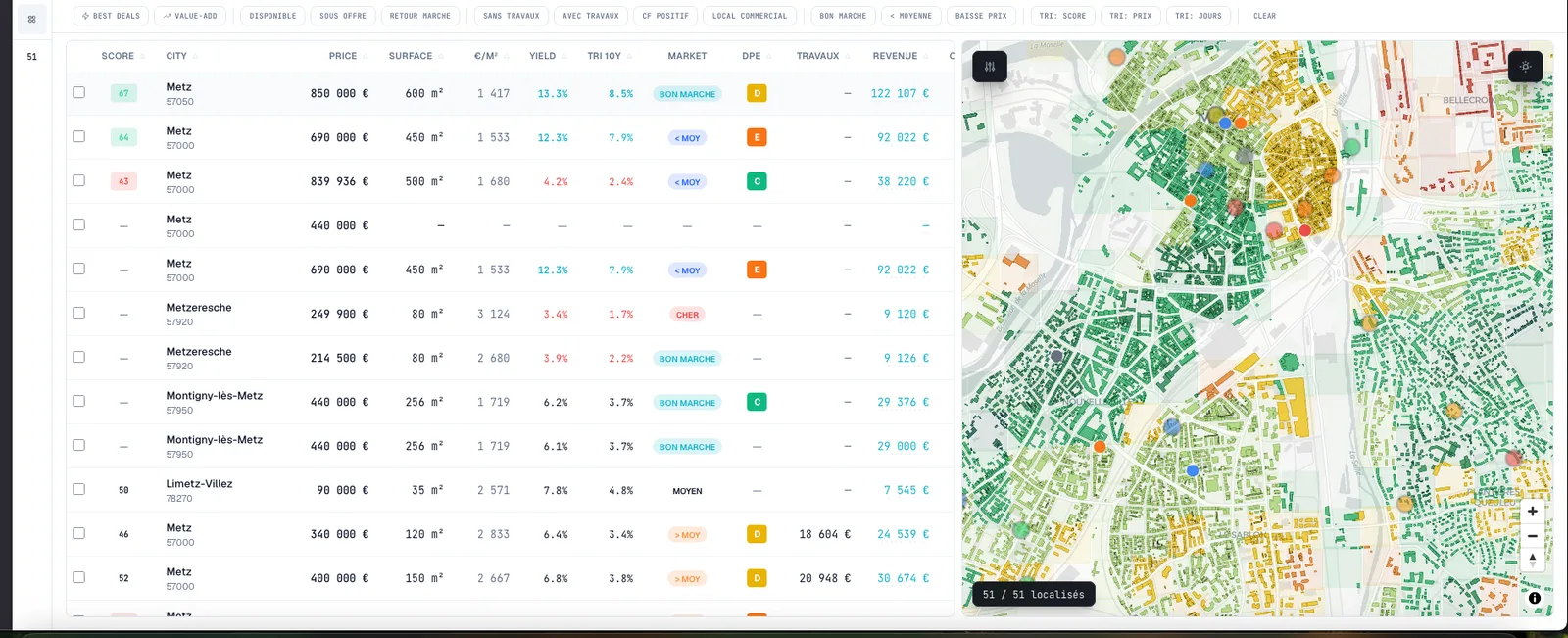Apply the VALUE-ADD filter chip

(x=190, y=16)
